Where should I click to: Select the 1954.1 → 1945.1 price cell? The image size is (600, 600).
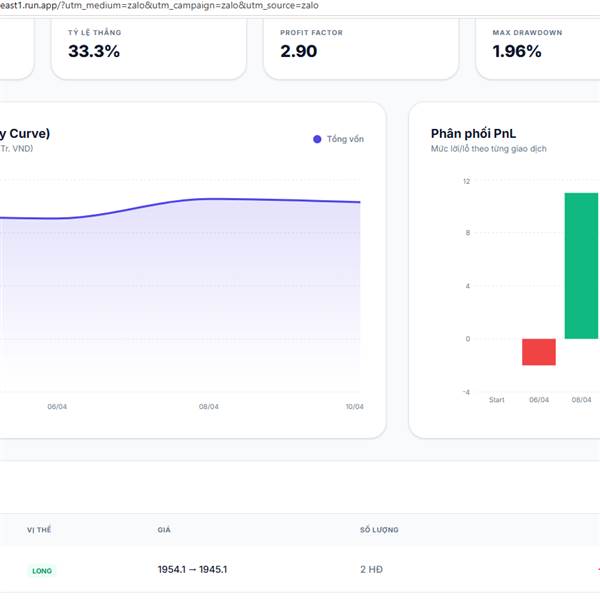click(x=192, y=569)
